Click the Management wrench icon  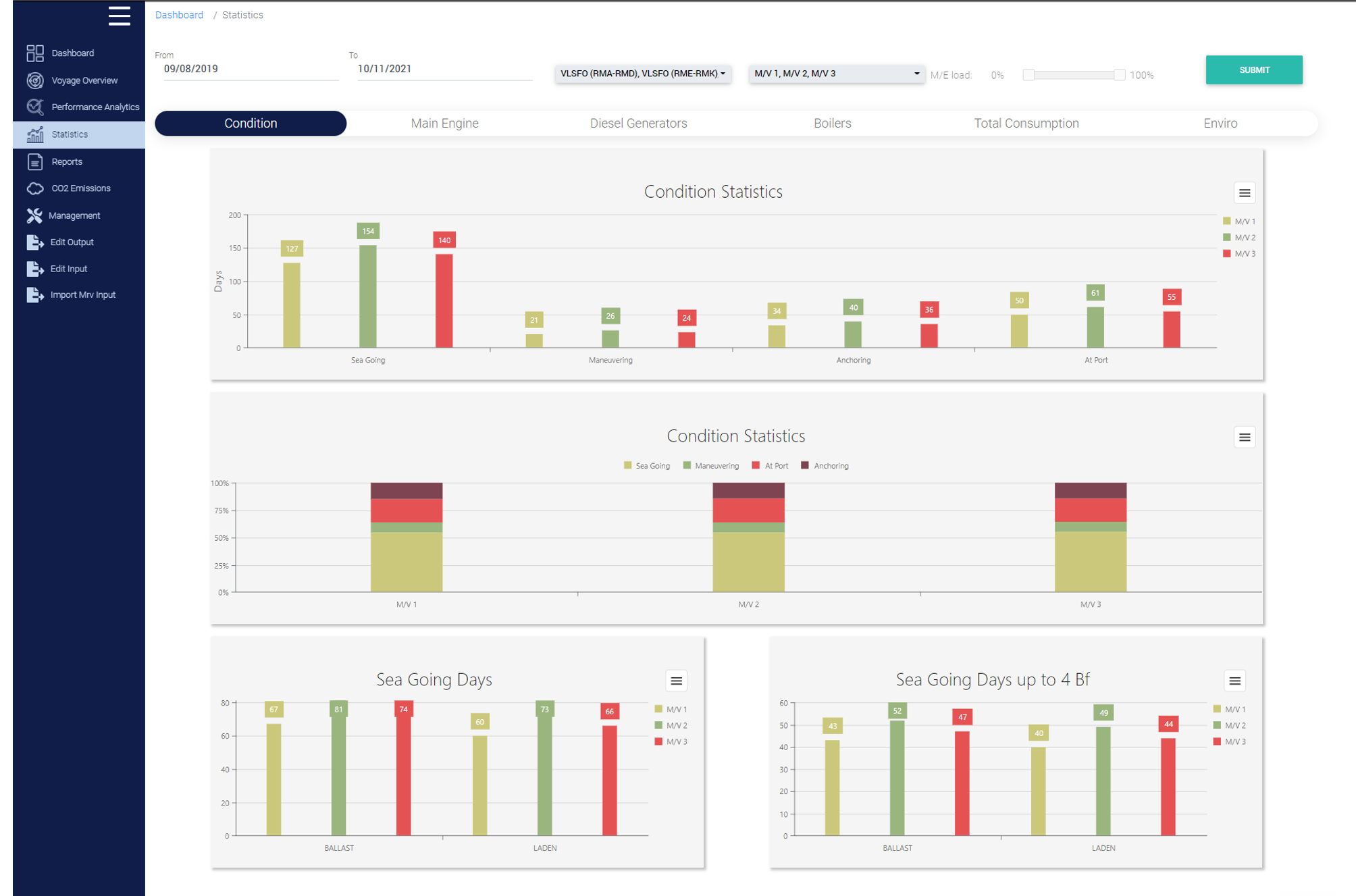(x=34, y=215)
